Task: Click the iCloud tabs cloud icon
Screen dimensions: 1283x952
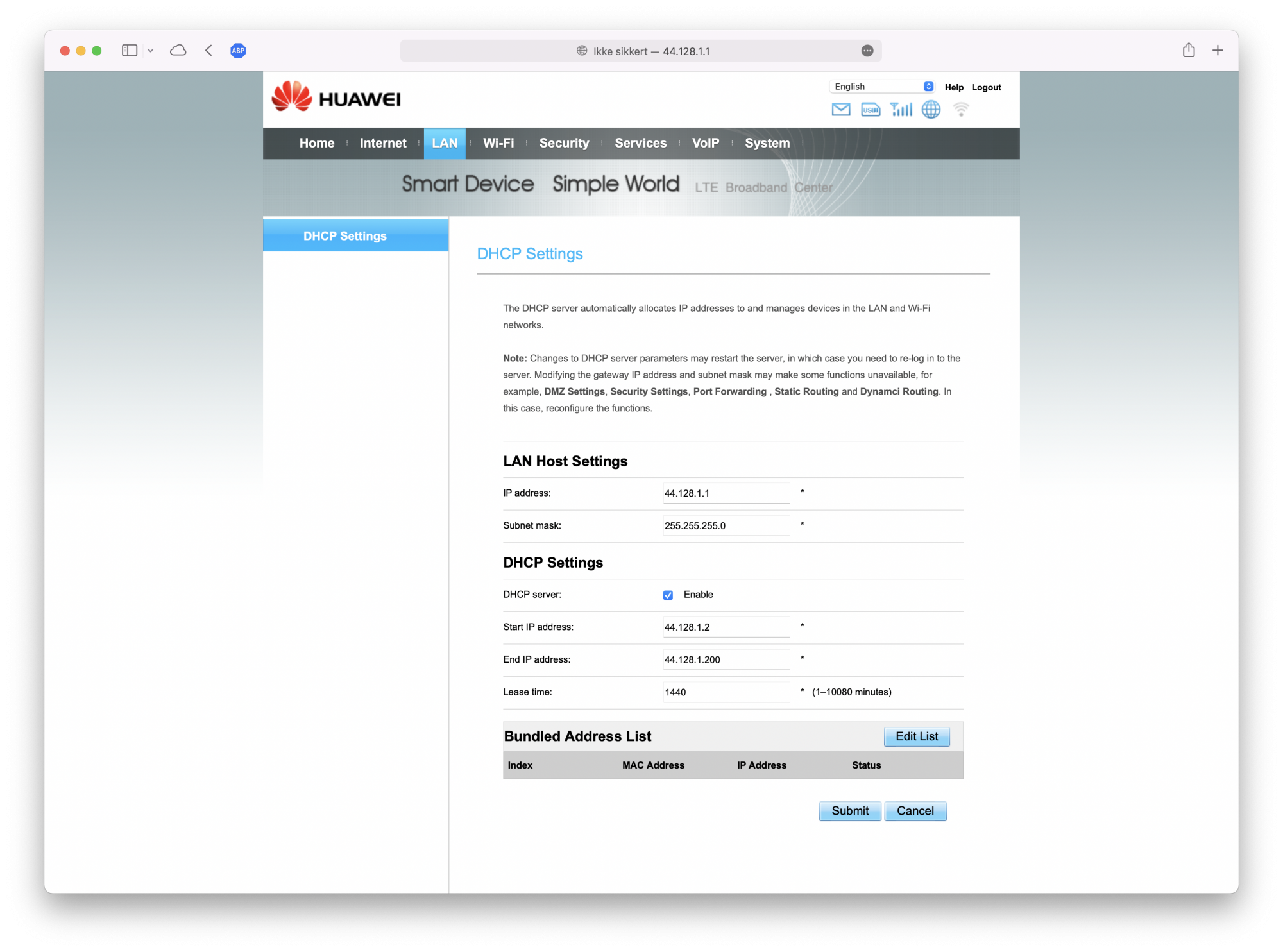Action: [178, 50]
